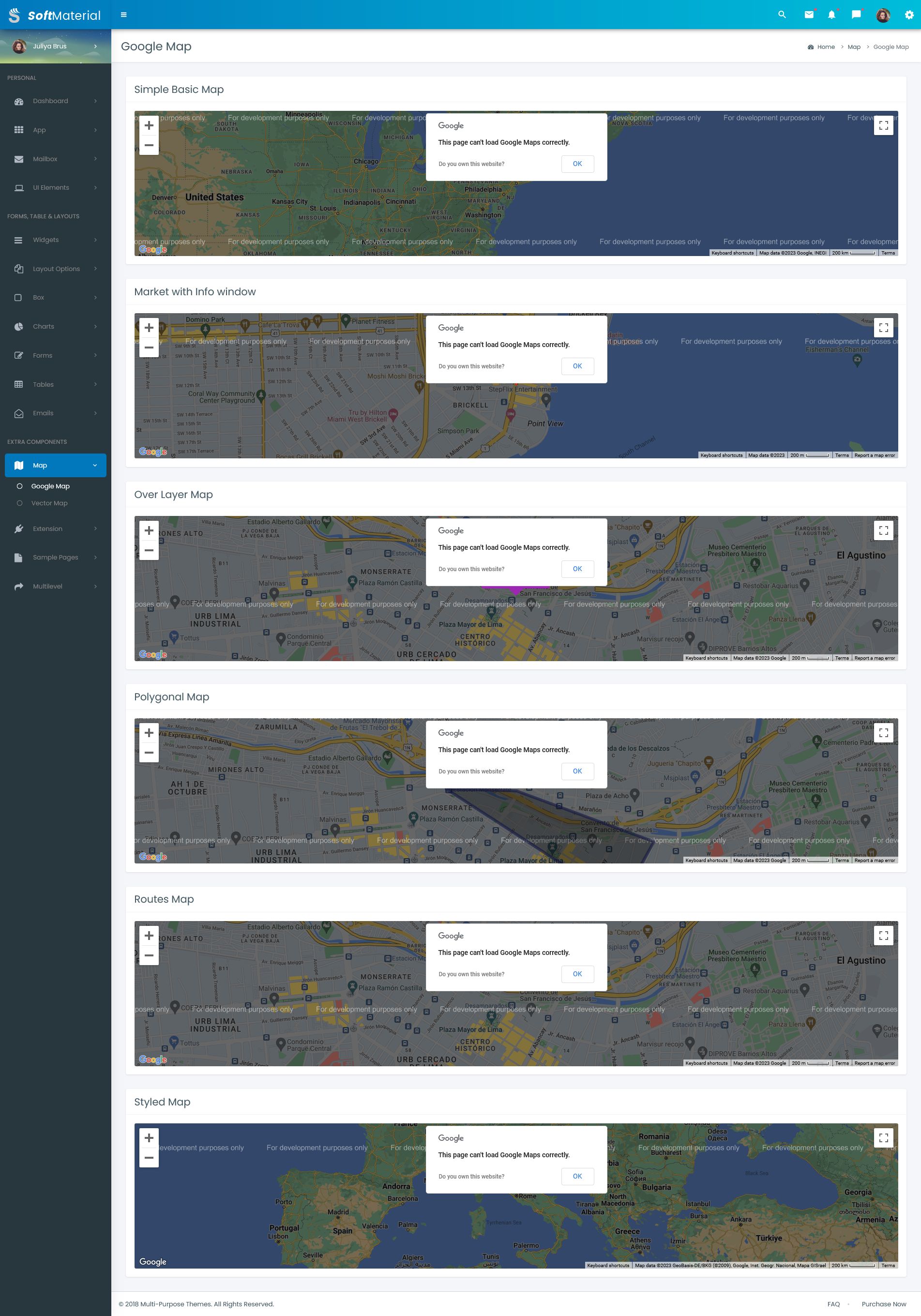The image size is (921, 1316).
Task: Open the chat message icon in header
Action: point(856,15)
